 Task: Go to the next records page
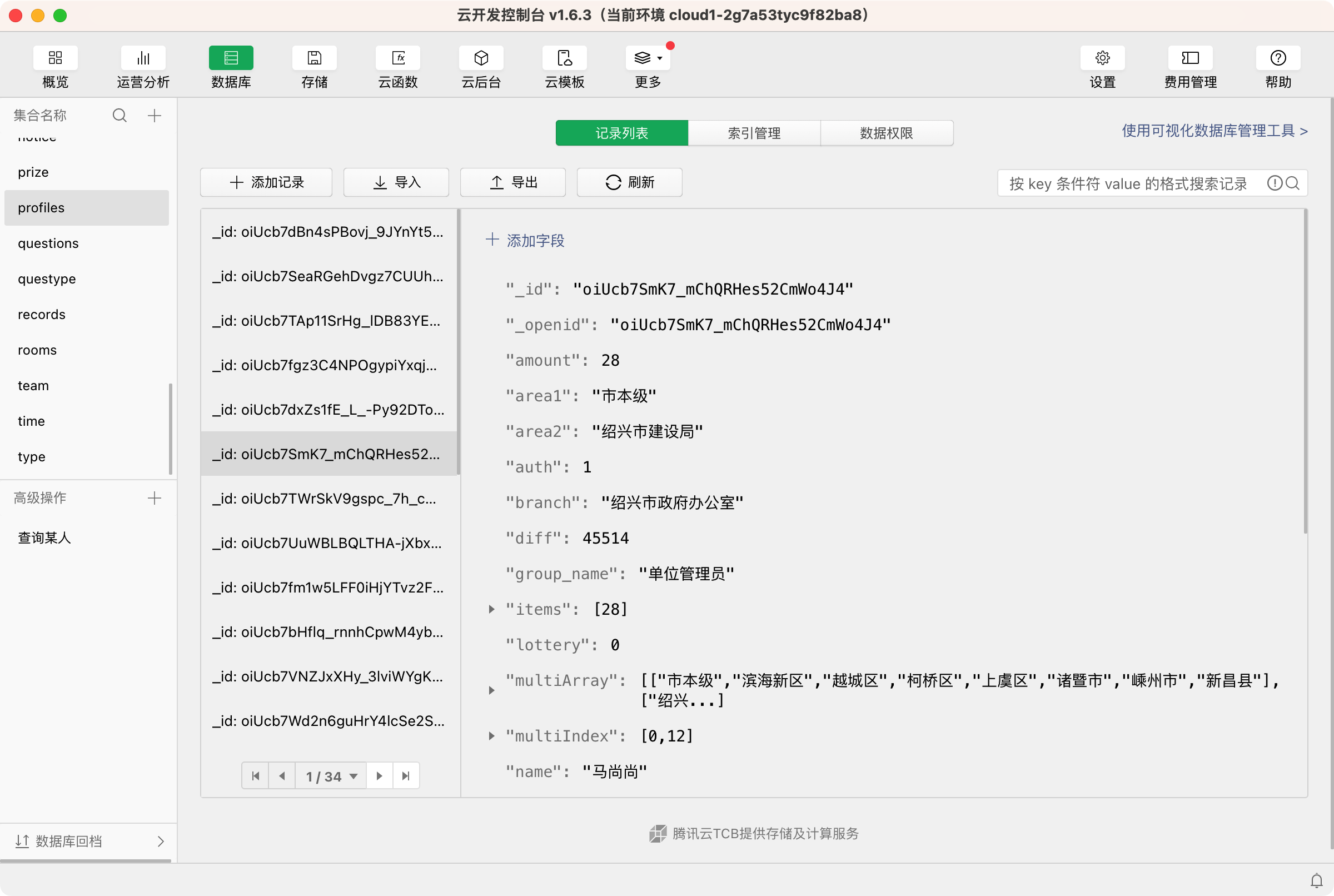(x=379, y=776)
